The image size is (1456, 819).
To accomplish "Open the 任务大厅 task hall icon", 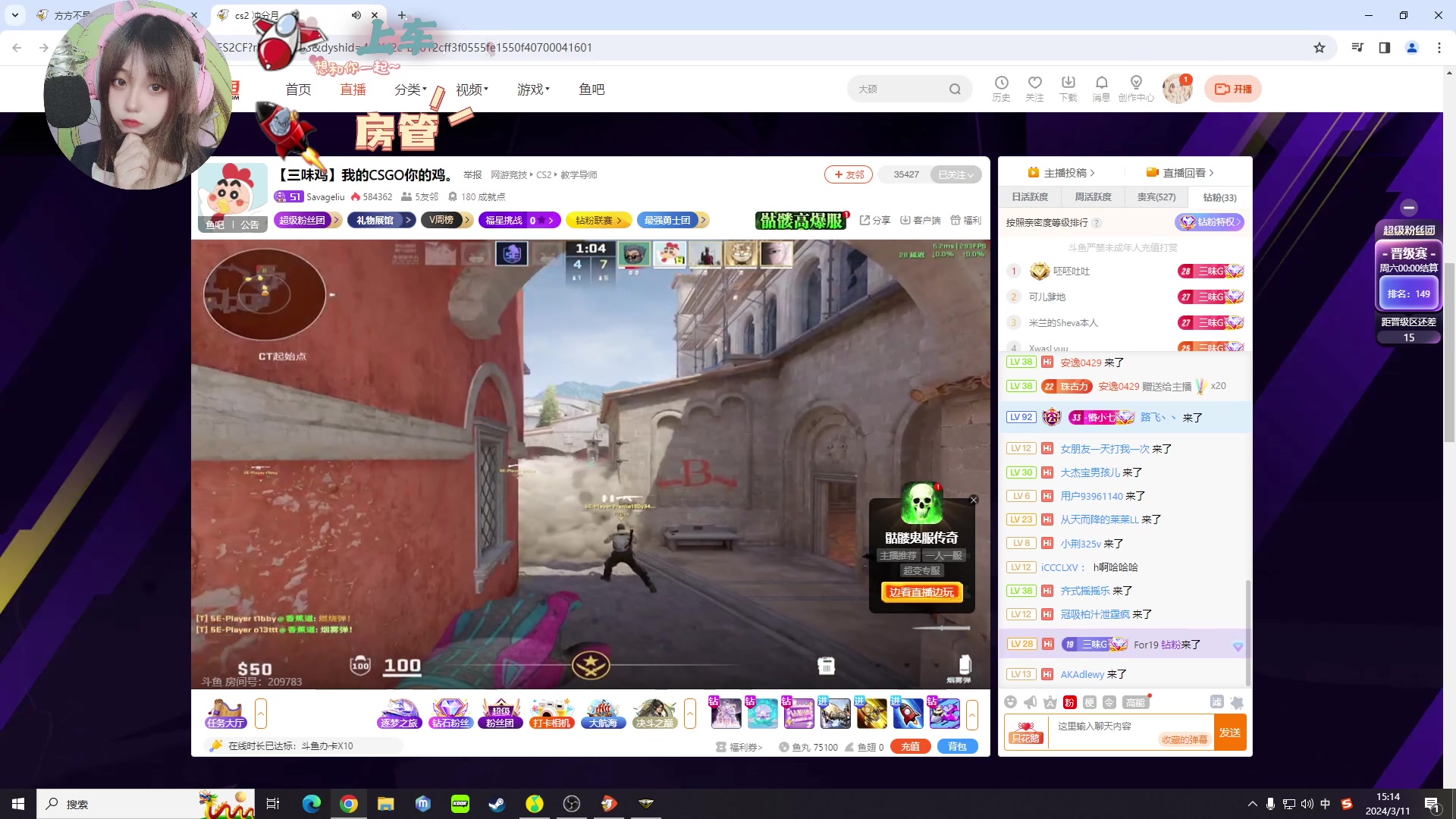I will pos(225,714).
